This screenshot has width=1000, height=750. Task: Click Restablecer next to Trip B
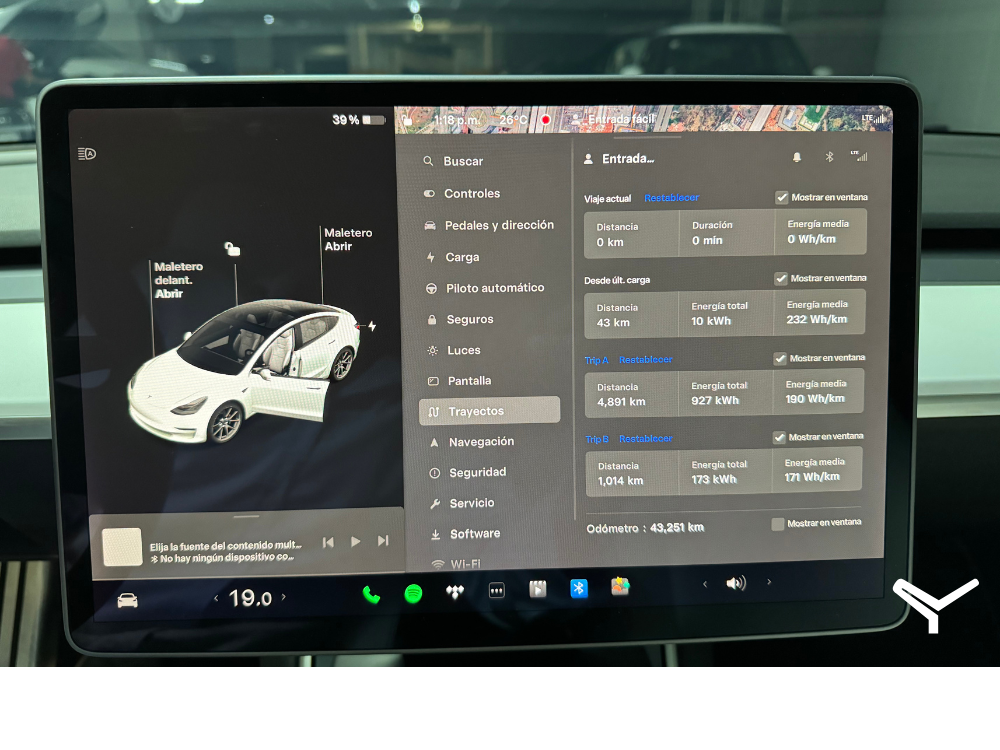(x=645, y=439)
